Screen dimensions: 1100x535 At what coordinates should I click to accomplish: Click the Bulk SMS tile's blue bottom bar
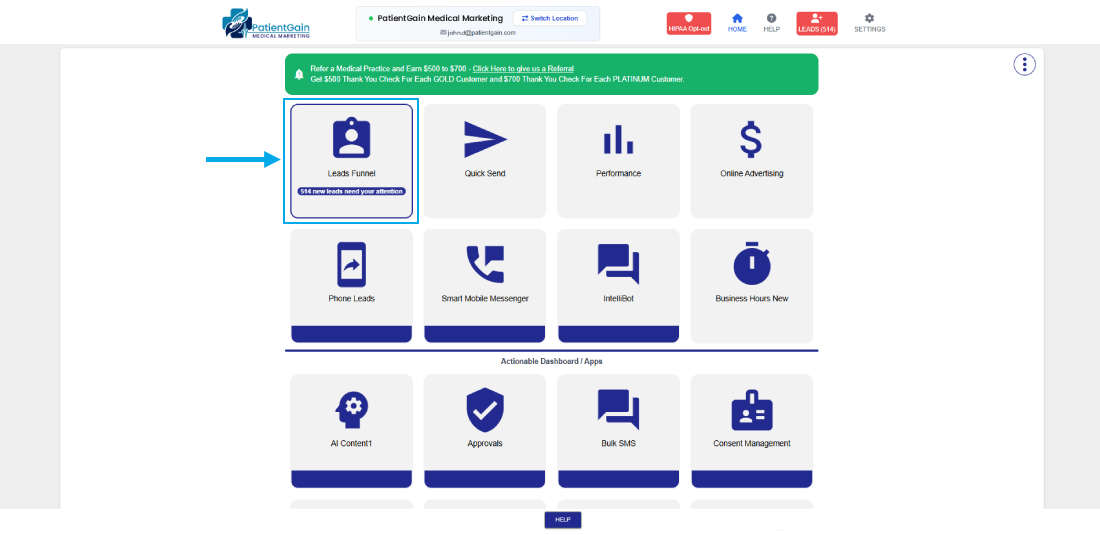618,479
